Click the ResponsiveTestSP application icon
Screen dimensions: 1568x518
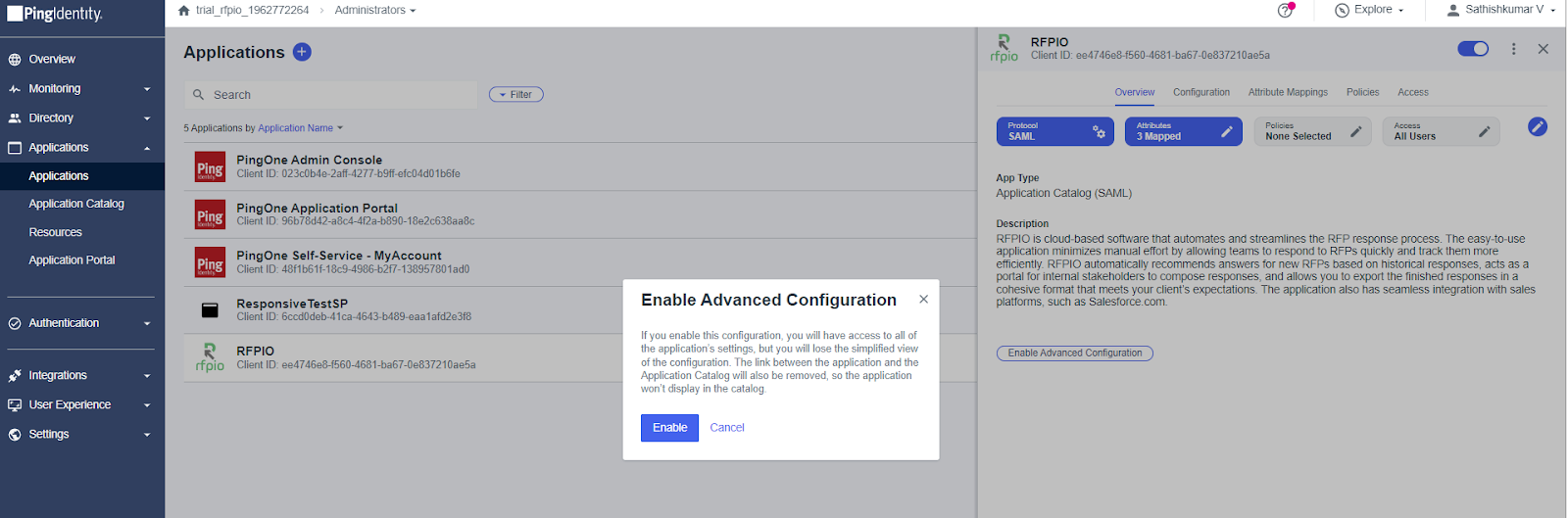[210, 310]
